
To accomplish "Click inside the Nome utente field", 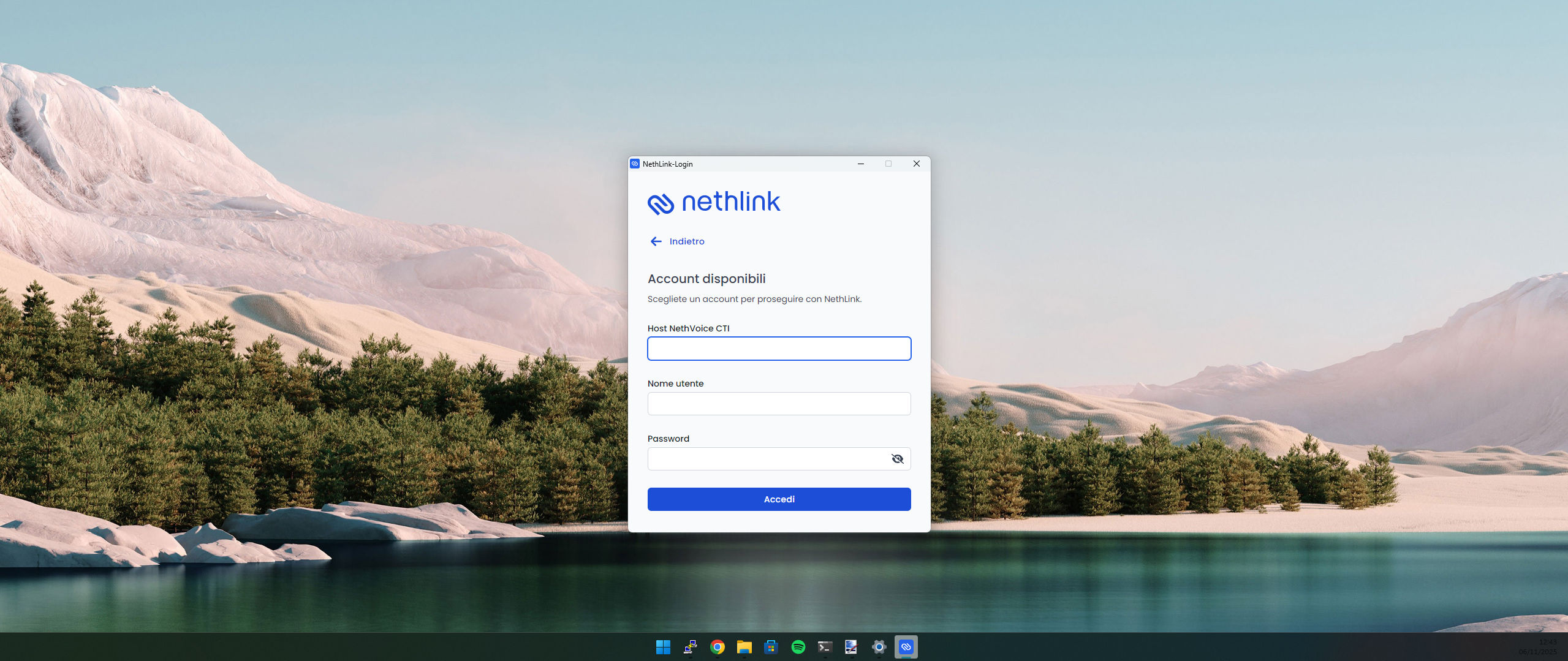I will (779, 403).
